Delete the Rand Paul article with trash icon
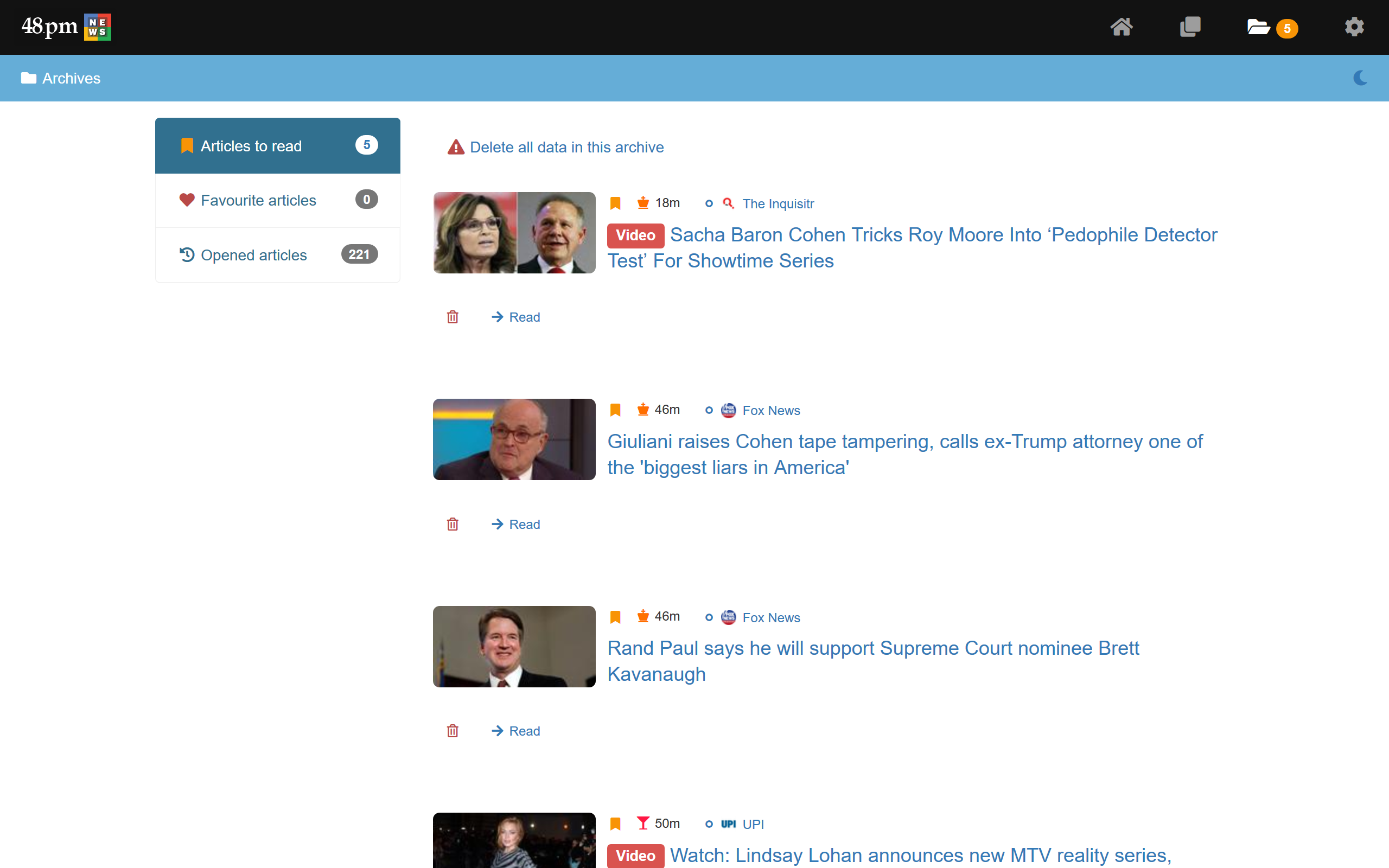 (453, 731)
